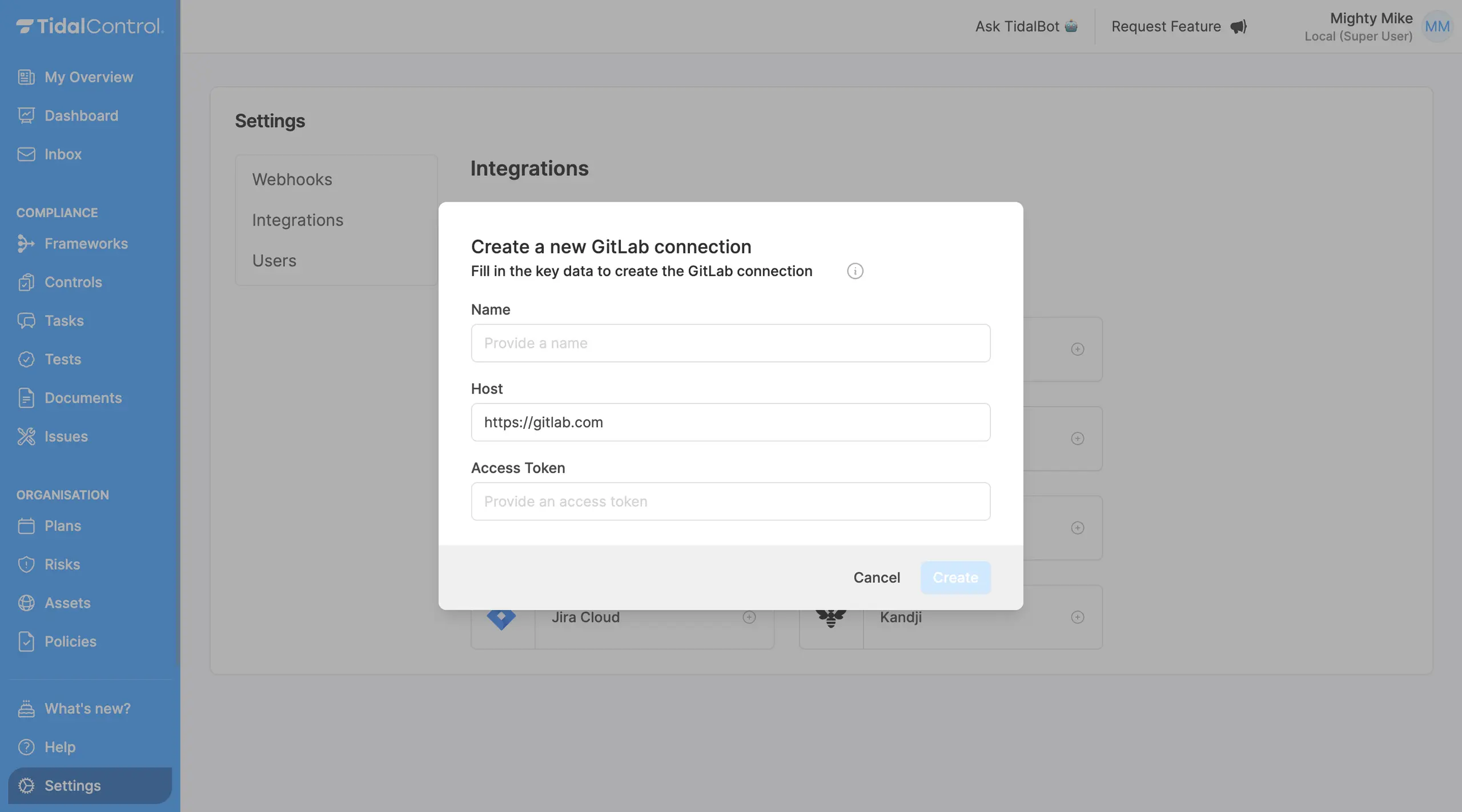Click the Kandji card label
The height and width of the screenshot is (812, 1462).
(x=901, y=617)
